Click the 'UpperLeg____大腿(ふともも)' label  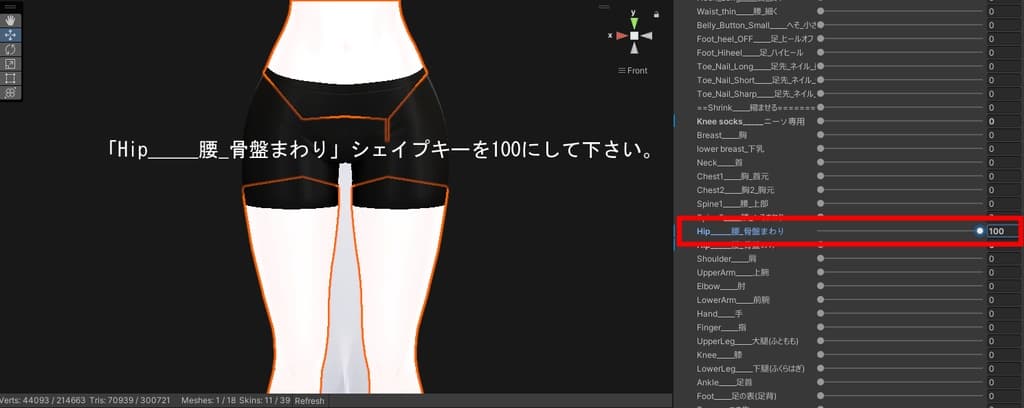(748, 341)
